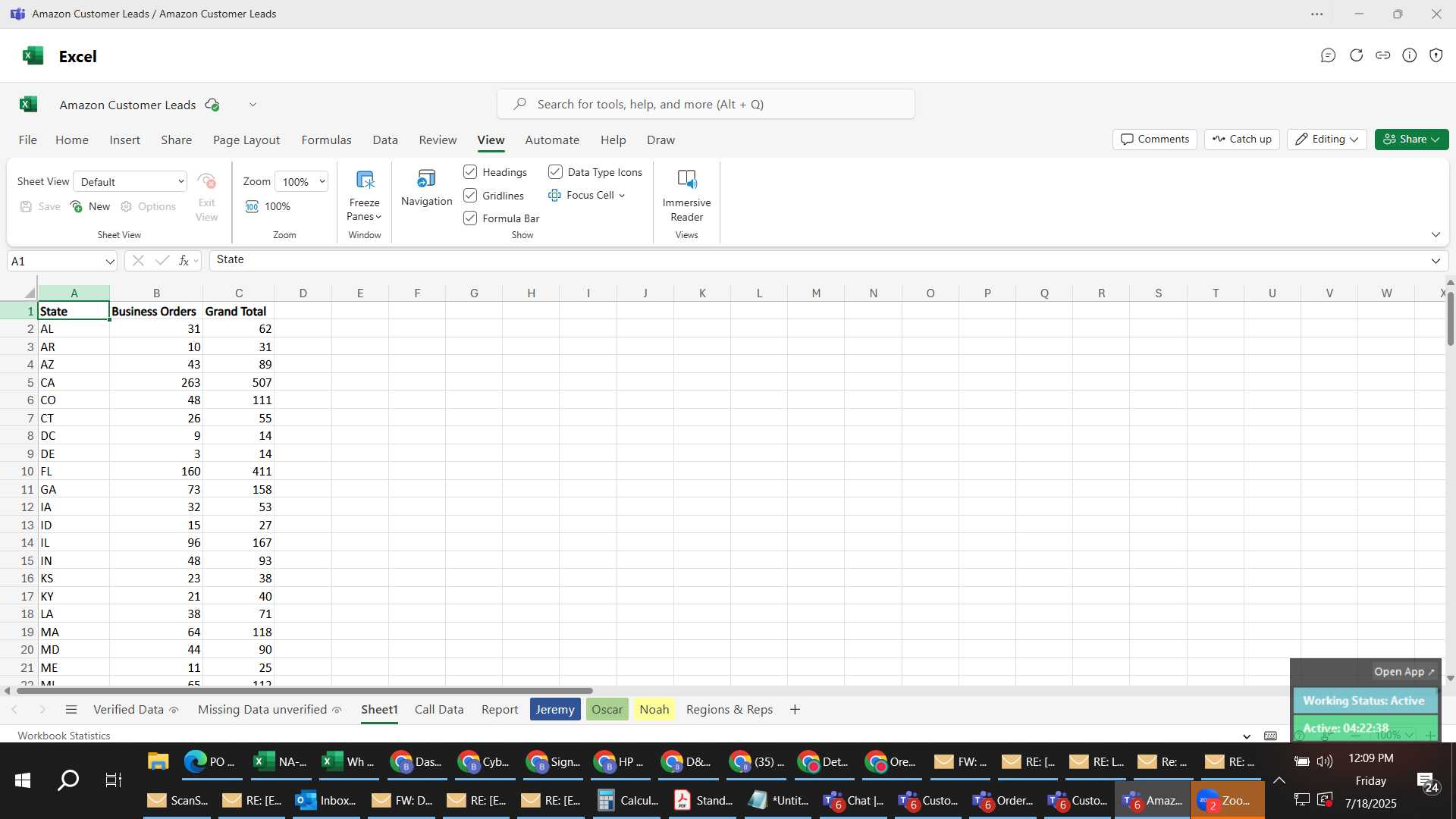Click the horizontal scrollbar
1456x819 pixels.
(303, 691)
